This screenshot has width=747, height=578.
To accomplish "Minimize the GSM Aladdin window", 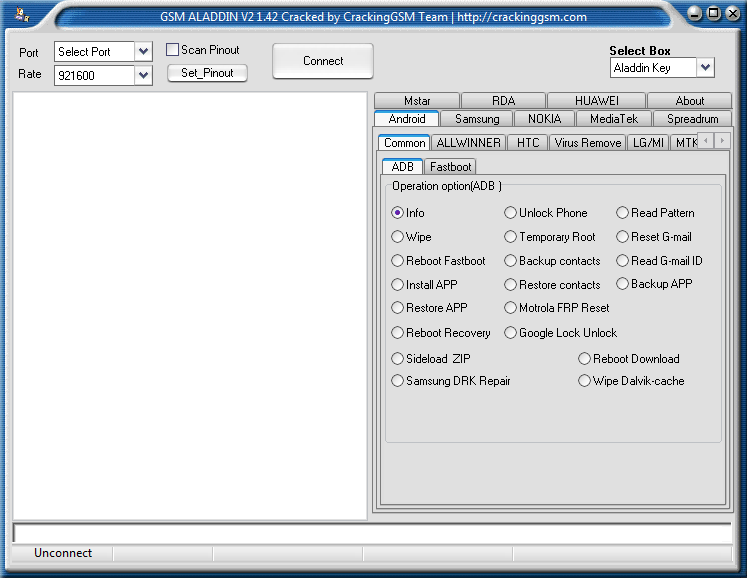I will [x=695, y=13].
